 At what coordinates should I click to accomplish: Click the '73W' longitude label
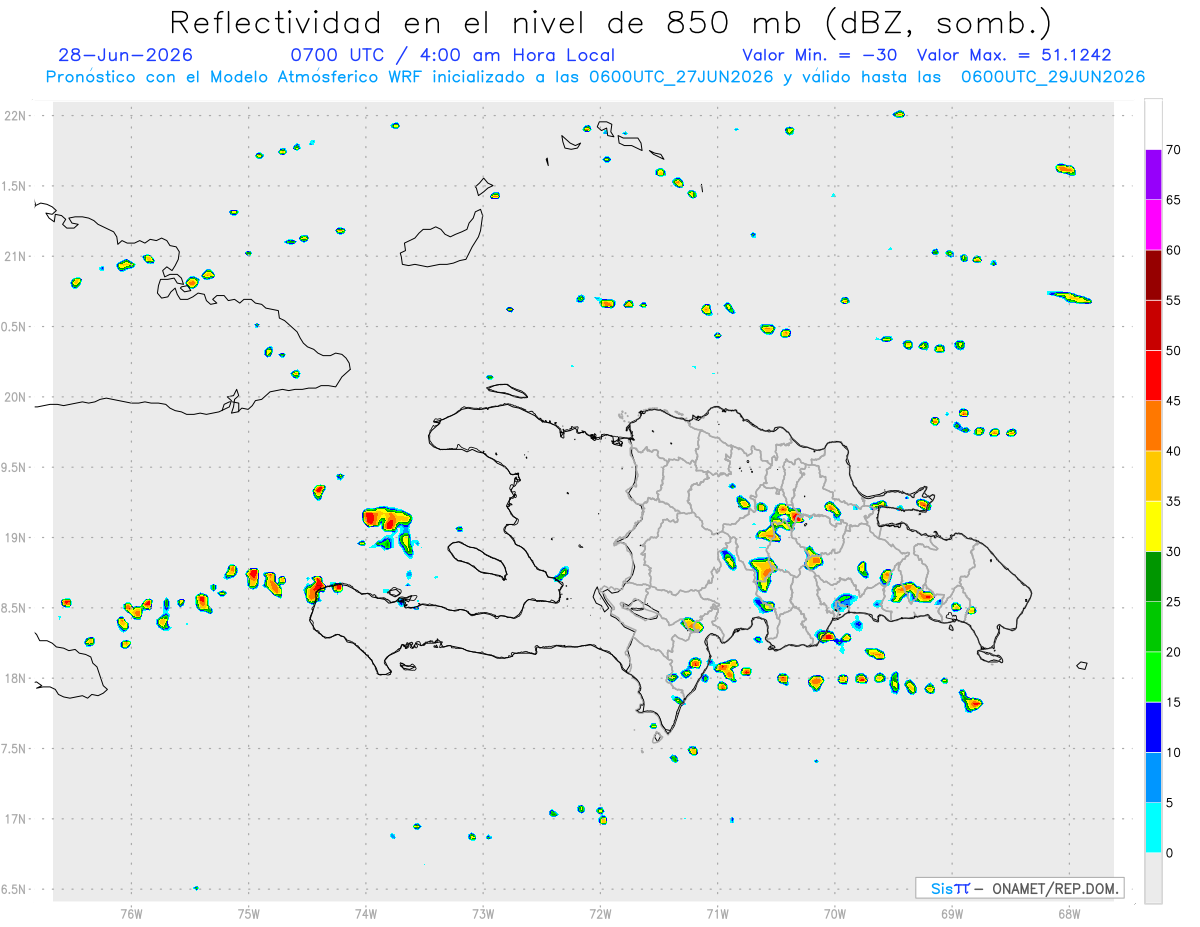483,912
